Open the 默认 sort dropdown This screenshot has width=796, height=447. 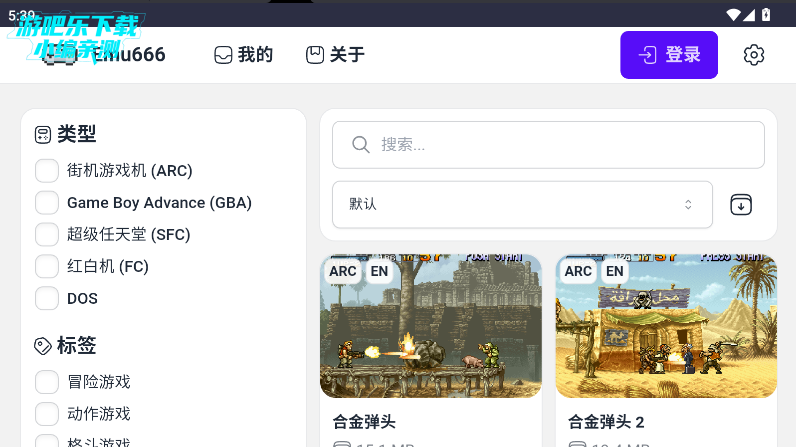[x=521, y=204]
